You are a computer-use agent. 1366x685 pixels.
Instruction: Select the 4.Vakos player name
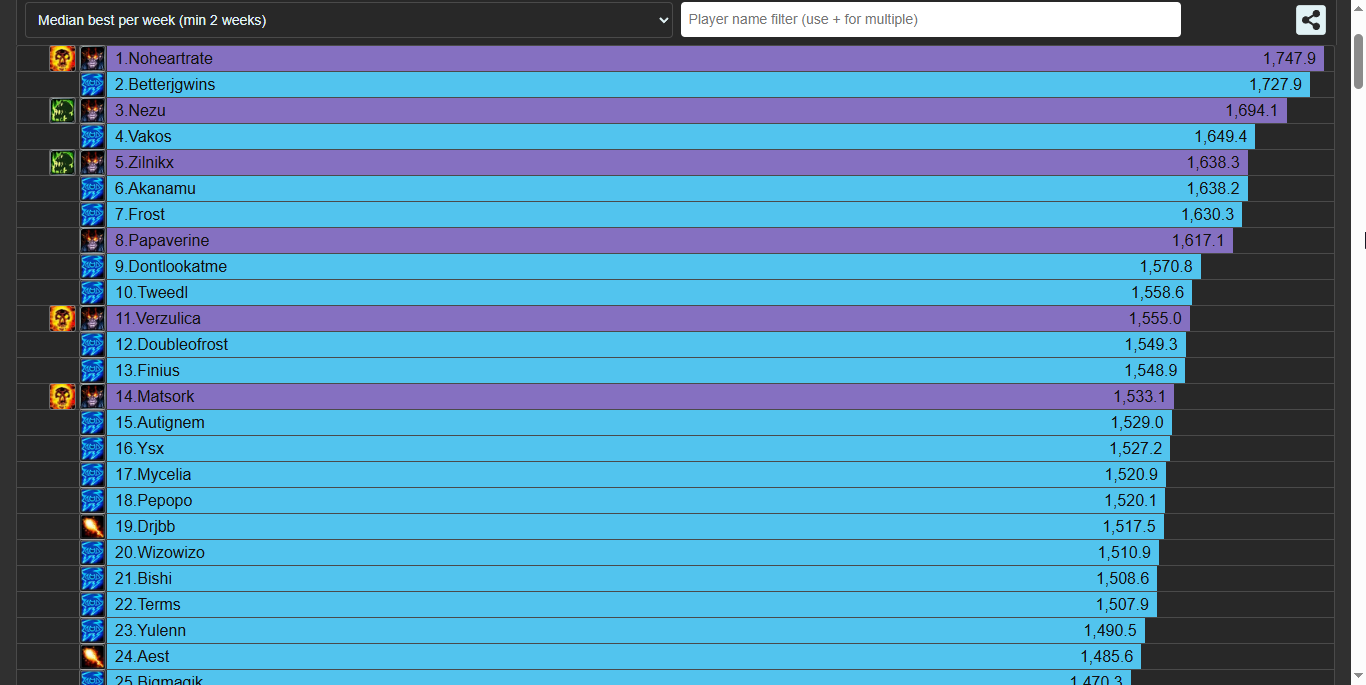tap(143, 137)
